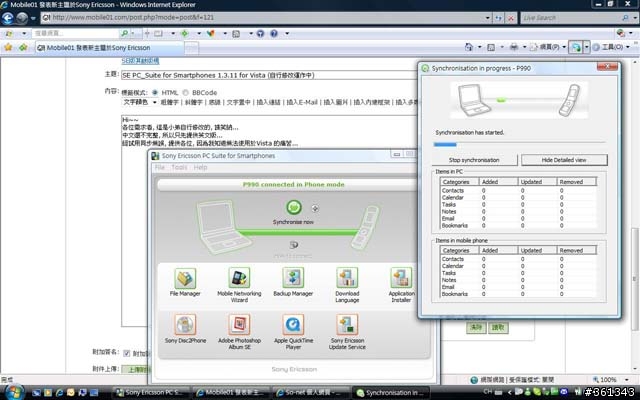Open Sony Disc2Phone
Screen dimensions: 640x400
[185, 329]
